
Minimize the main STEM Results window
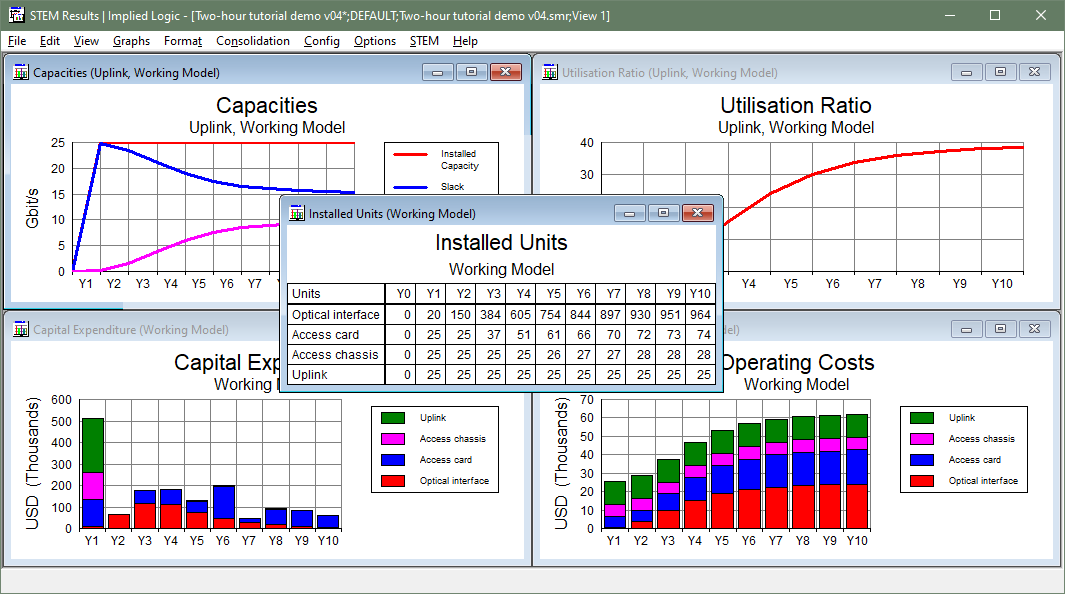click(950, 15)
